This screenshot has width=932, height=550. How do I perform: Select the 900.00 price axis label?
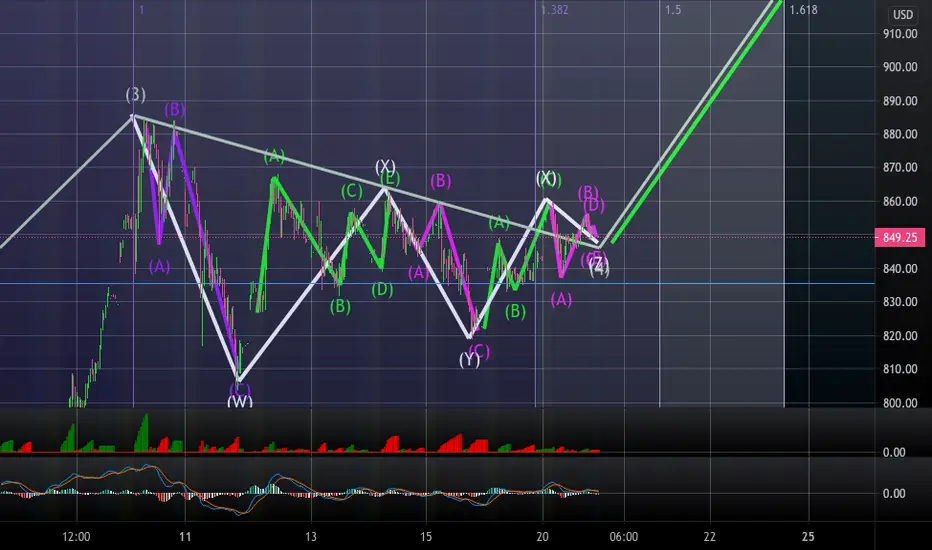click(x=900, y=67)
